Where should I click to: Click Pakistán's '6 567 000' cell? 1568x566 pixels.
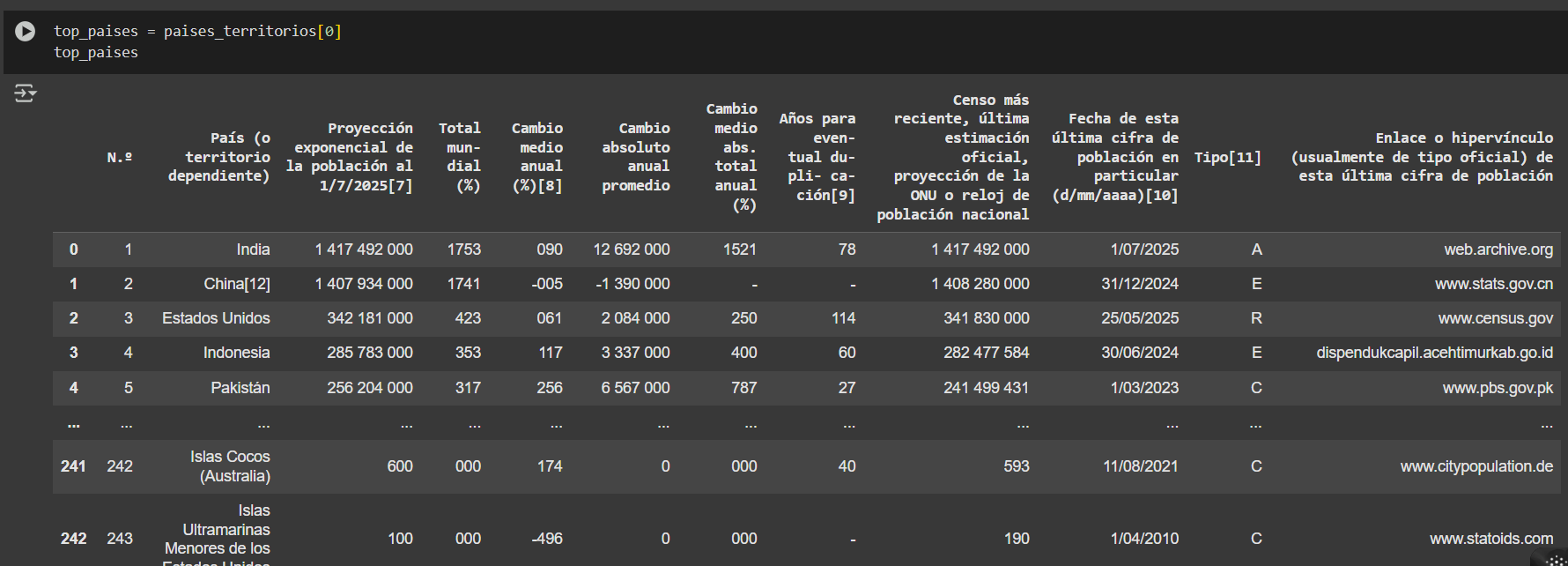click(636, 388)
